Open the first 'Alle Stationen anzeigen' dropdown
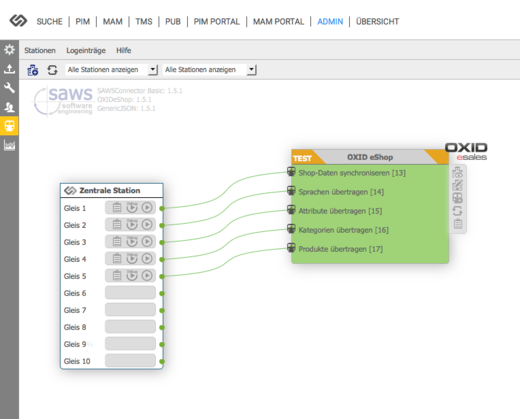Image resolution: width=520 pixels, height=419 pixels. tap(111, 70)
